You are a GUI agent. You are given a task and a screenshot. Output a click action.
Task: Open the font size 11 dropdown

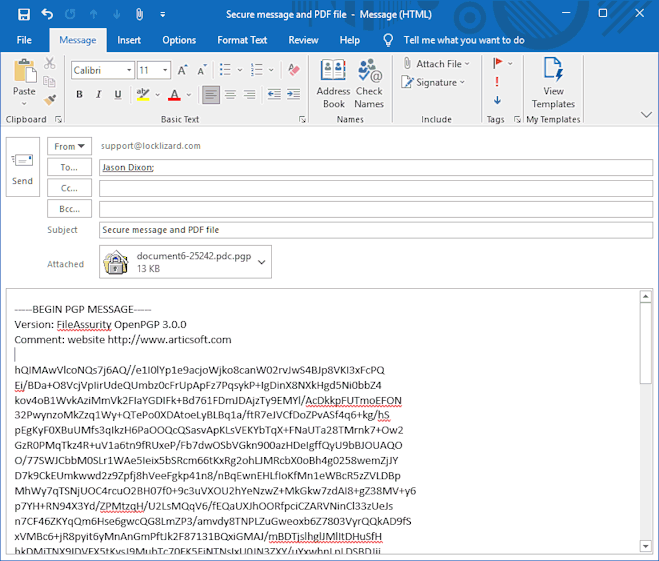(x=165, y=70)
